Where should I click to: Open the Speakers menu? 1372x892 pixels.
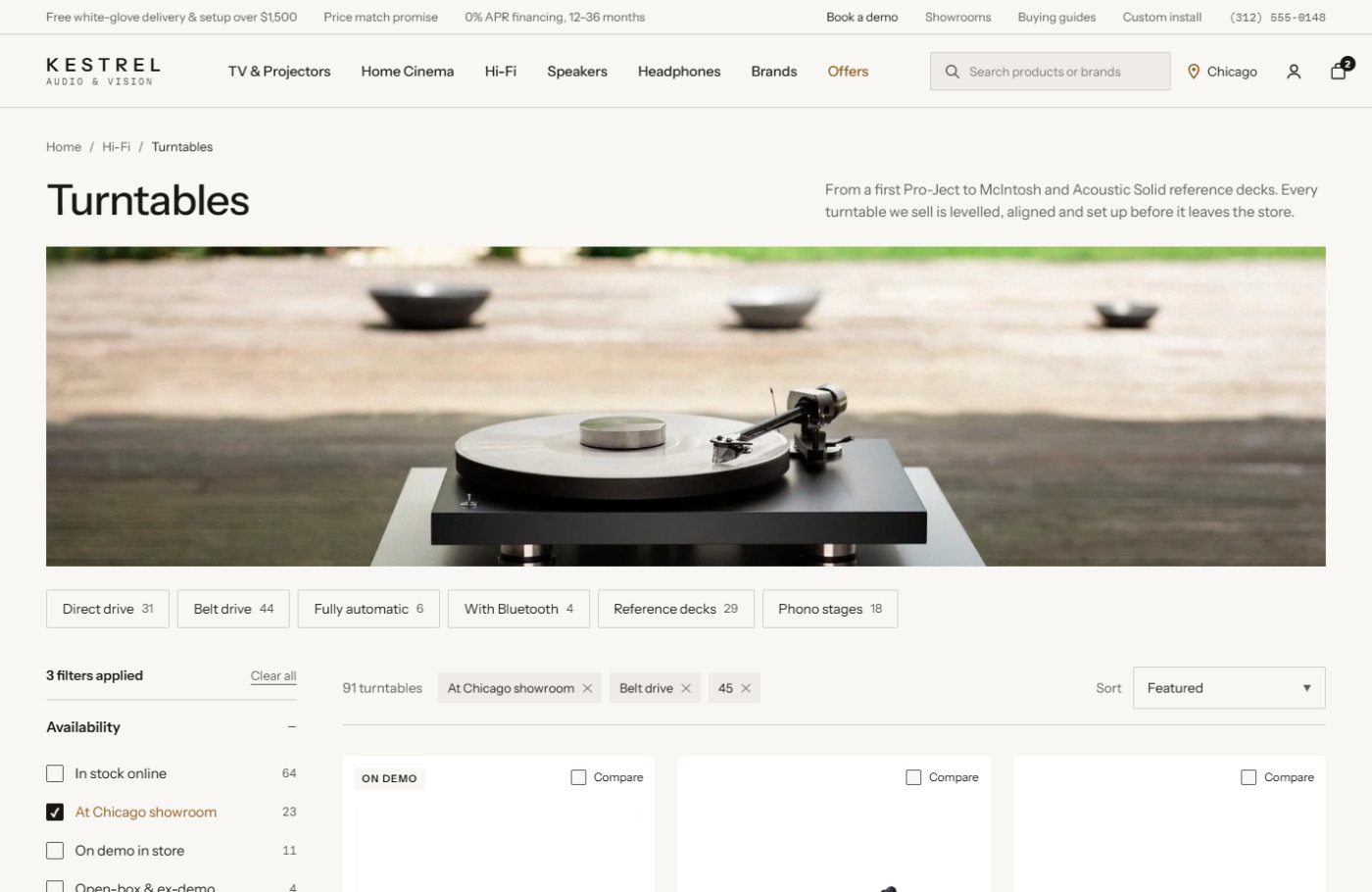[577, 72]
